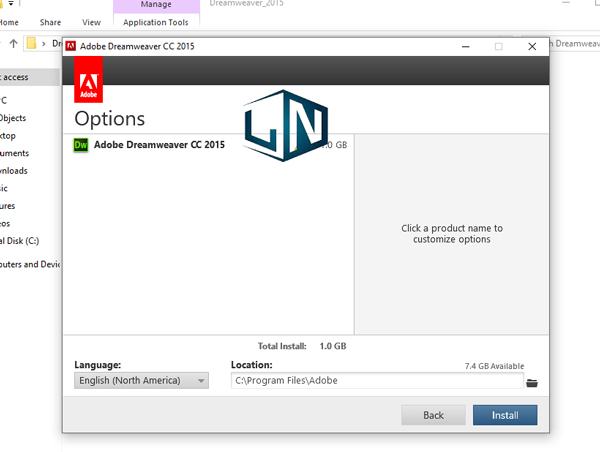Select Adobe Dreamweaver CC 2015 product row
This screenshot has width=600, height=452.
(x=210, y=145)
